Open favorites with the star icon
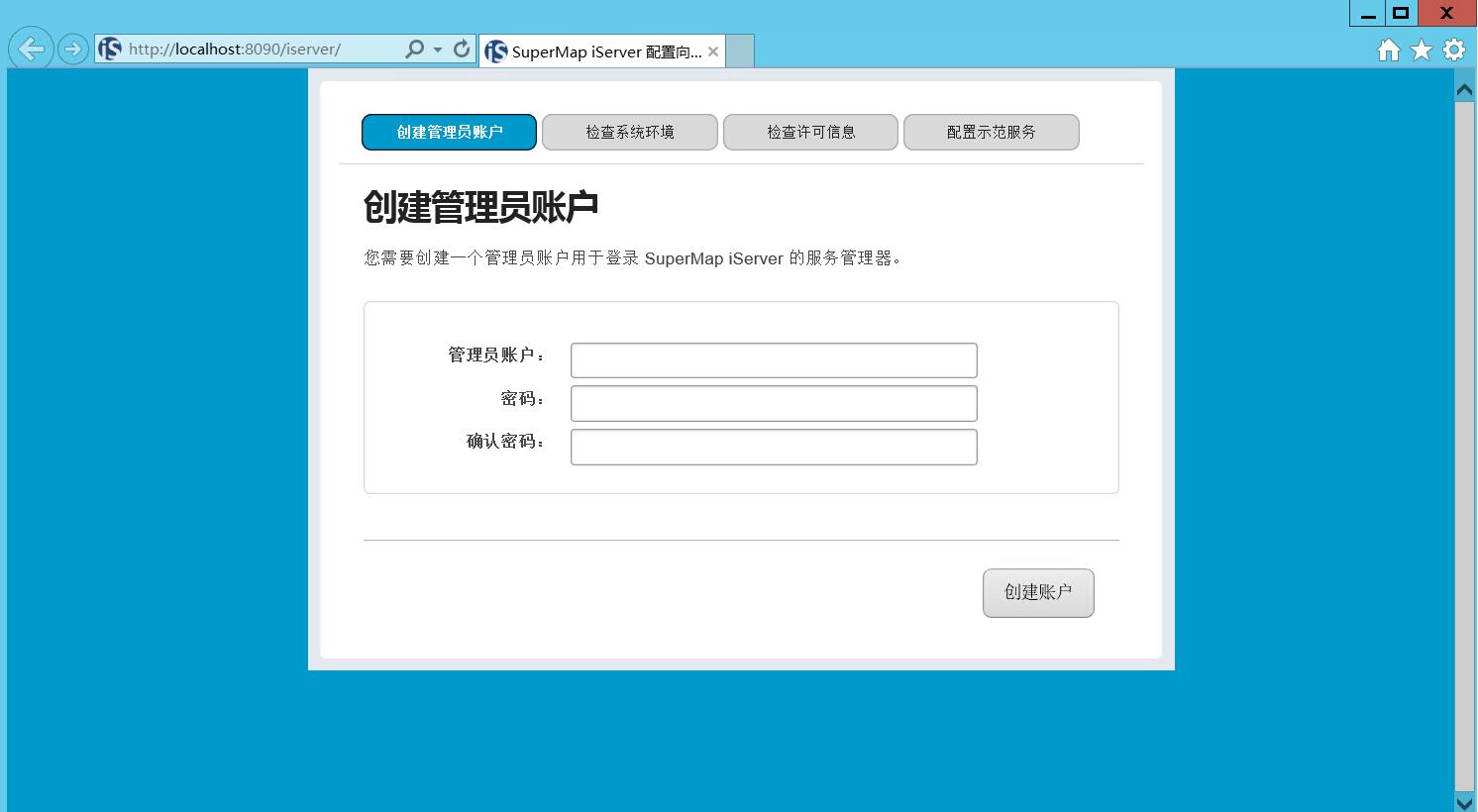The image size is (1478, 812). click(x=1422, y=50)
